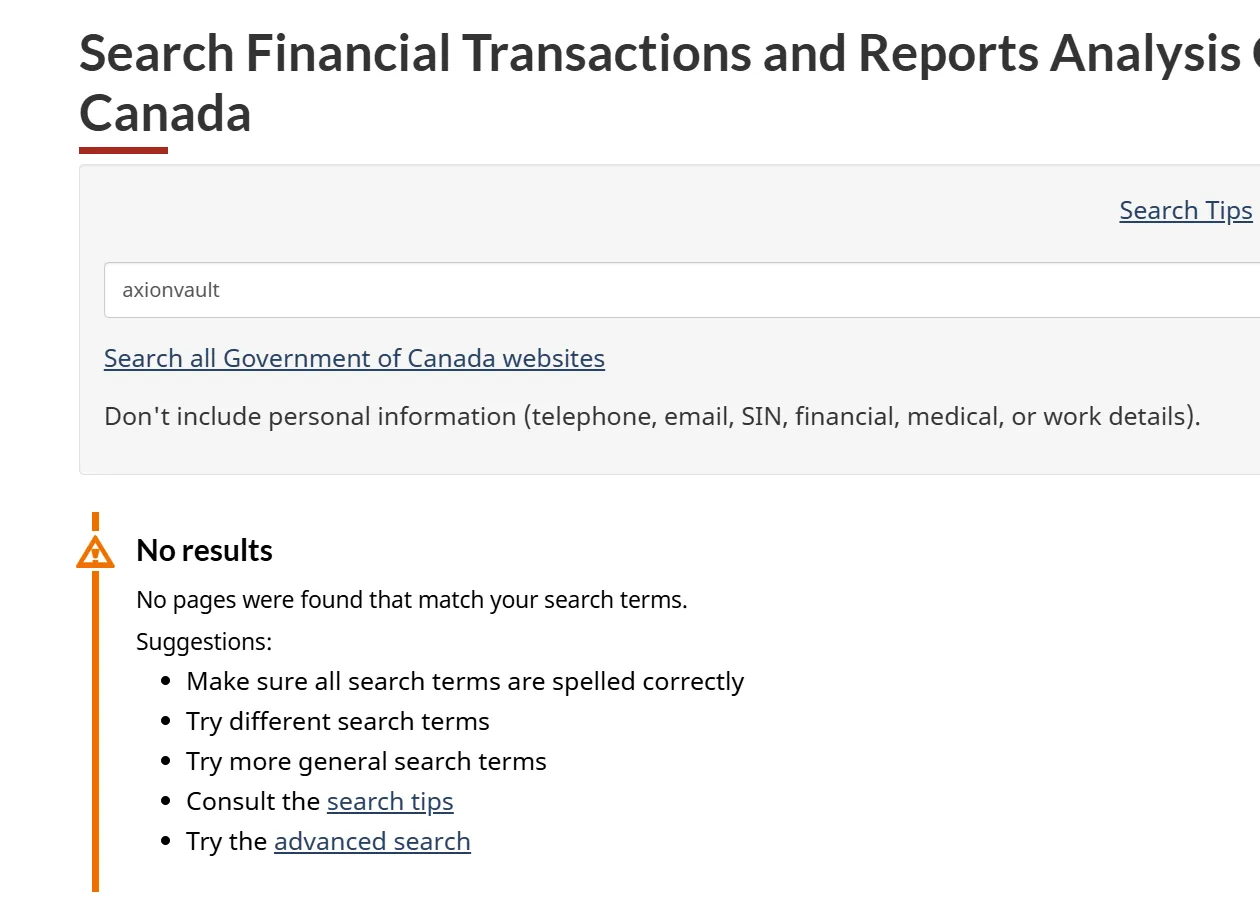Click the word 'Canada' in the heading
The width and height of the screenshot is (1260, 916).
tap(165, 113)
